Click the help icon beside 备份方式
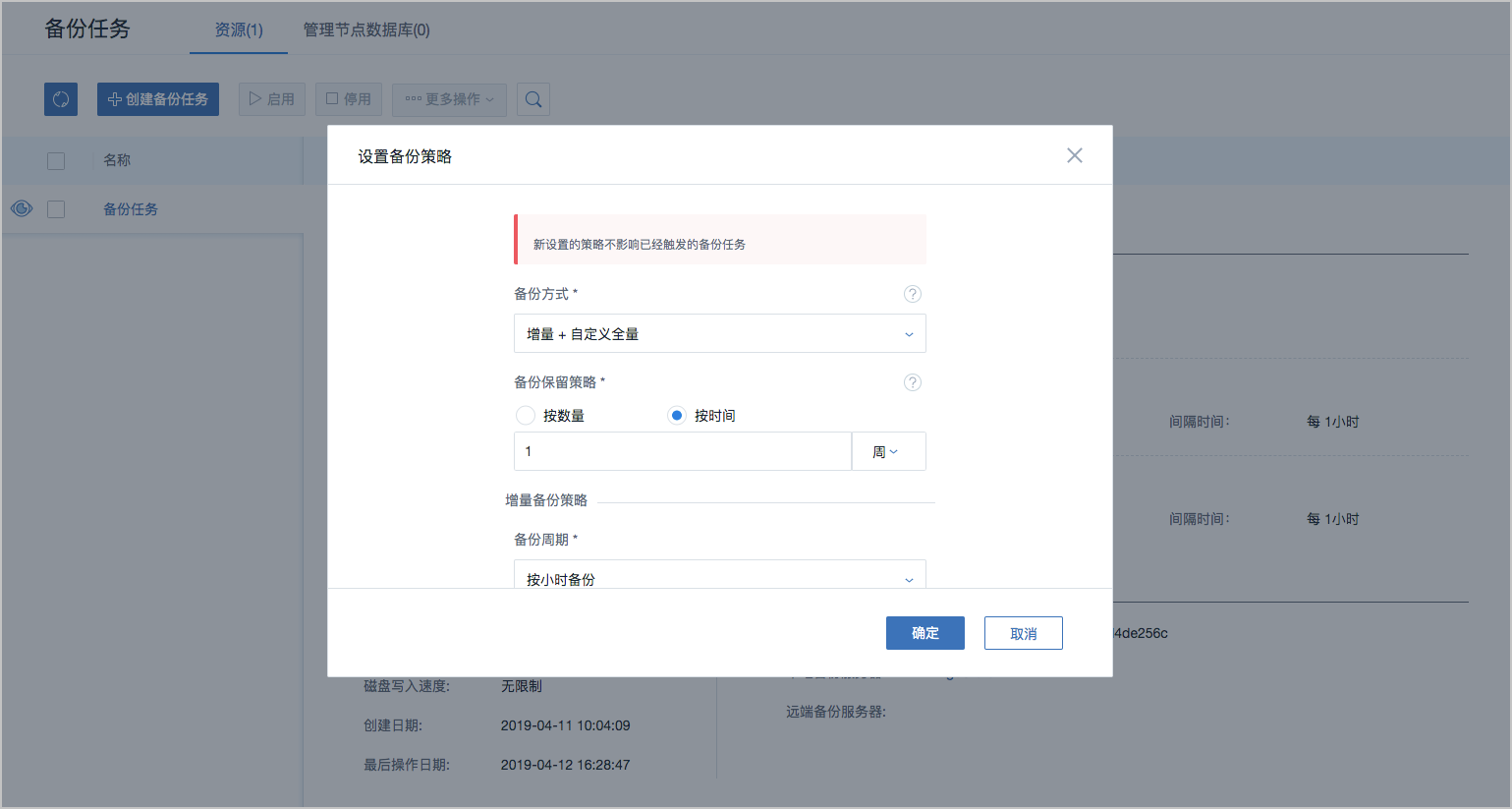This screenshot has width=1512, height=809. (912, 293)
